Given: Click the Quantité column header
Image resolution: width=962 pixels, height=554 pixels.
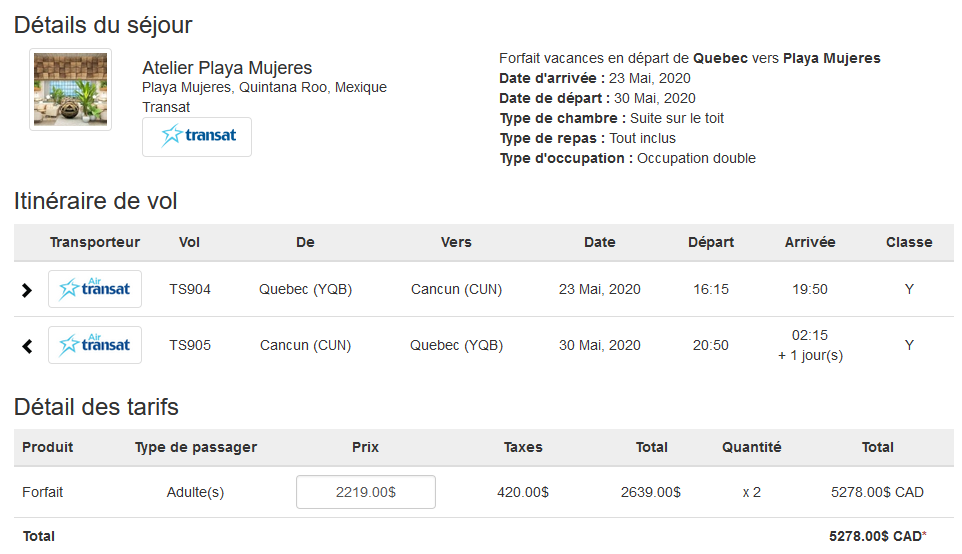Looking at the screenshot, I should pyautogui.click(x=752, y=447).
